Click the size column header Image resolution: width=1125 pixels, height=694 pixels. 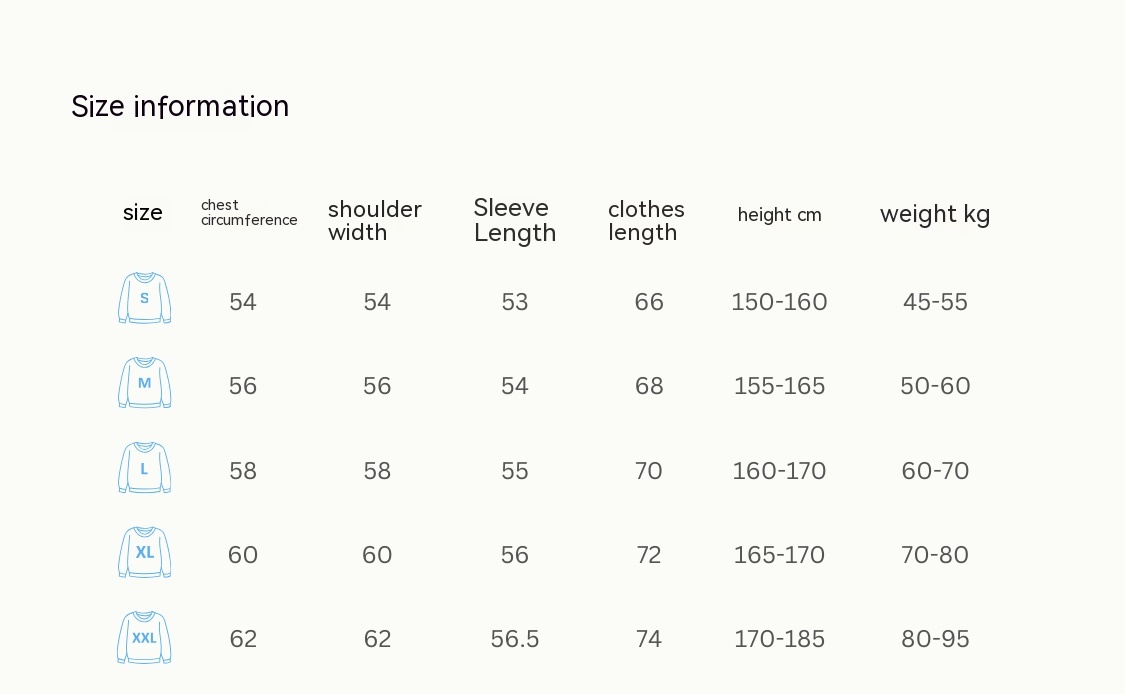click(143, 213)
